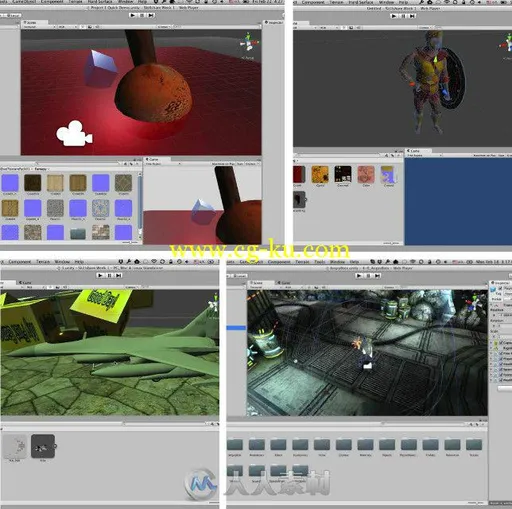The height and width of the screenshot is (509, 512).
Task: Open the Prefabs folder in Project panel
Action: click(x=430, y=447)
